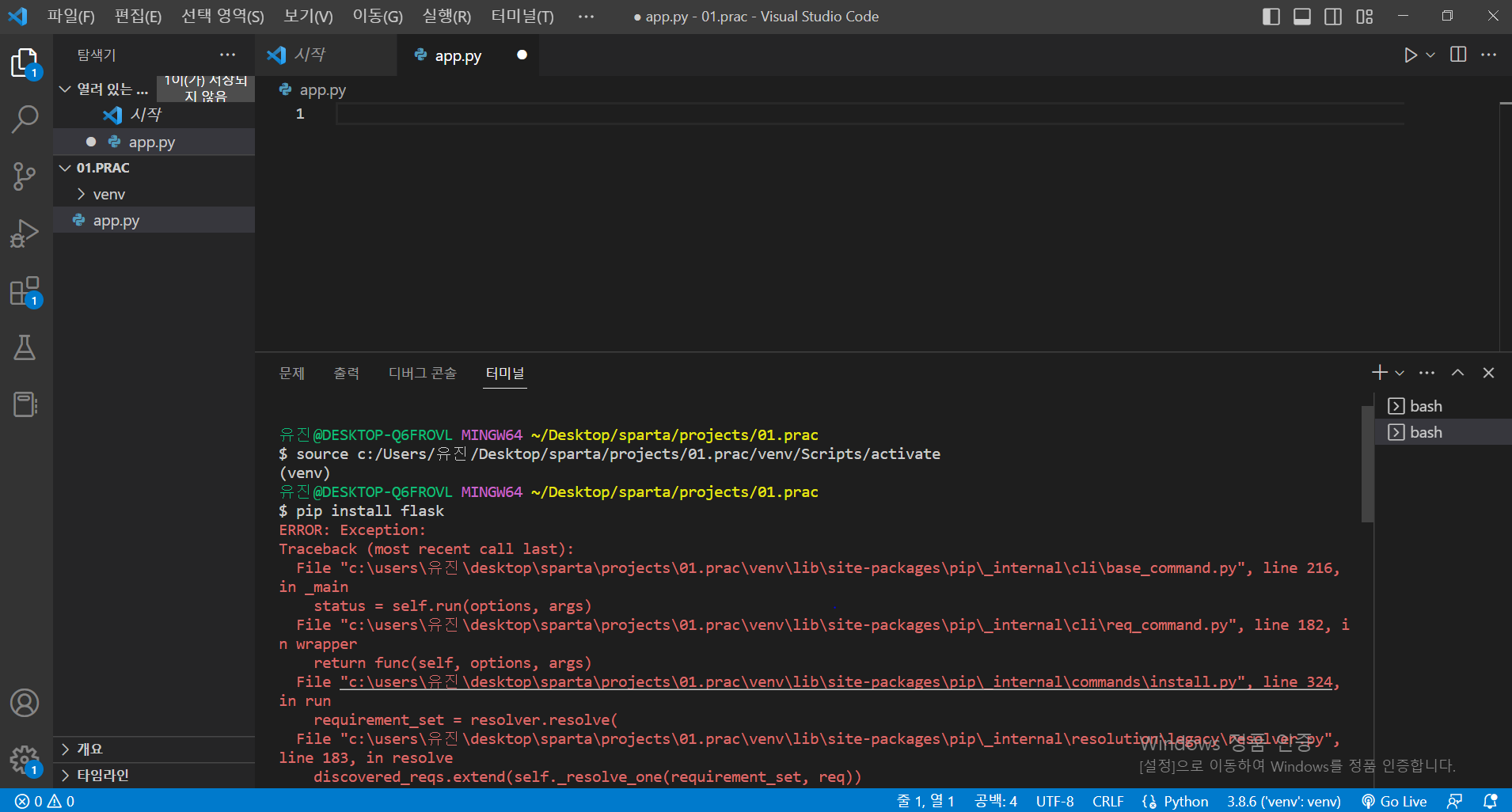The width and height of the screenshot is (1512, 812).
Task: Open the Run and Debug view
Action: pyautogui.click(x=25, y=233)
